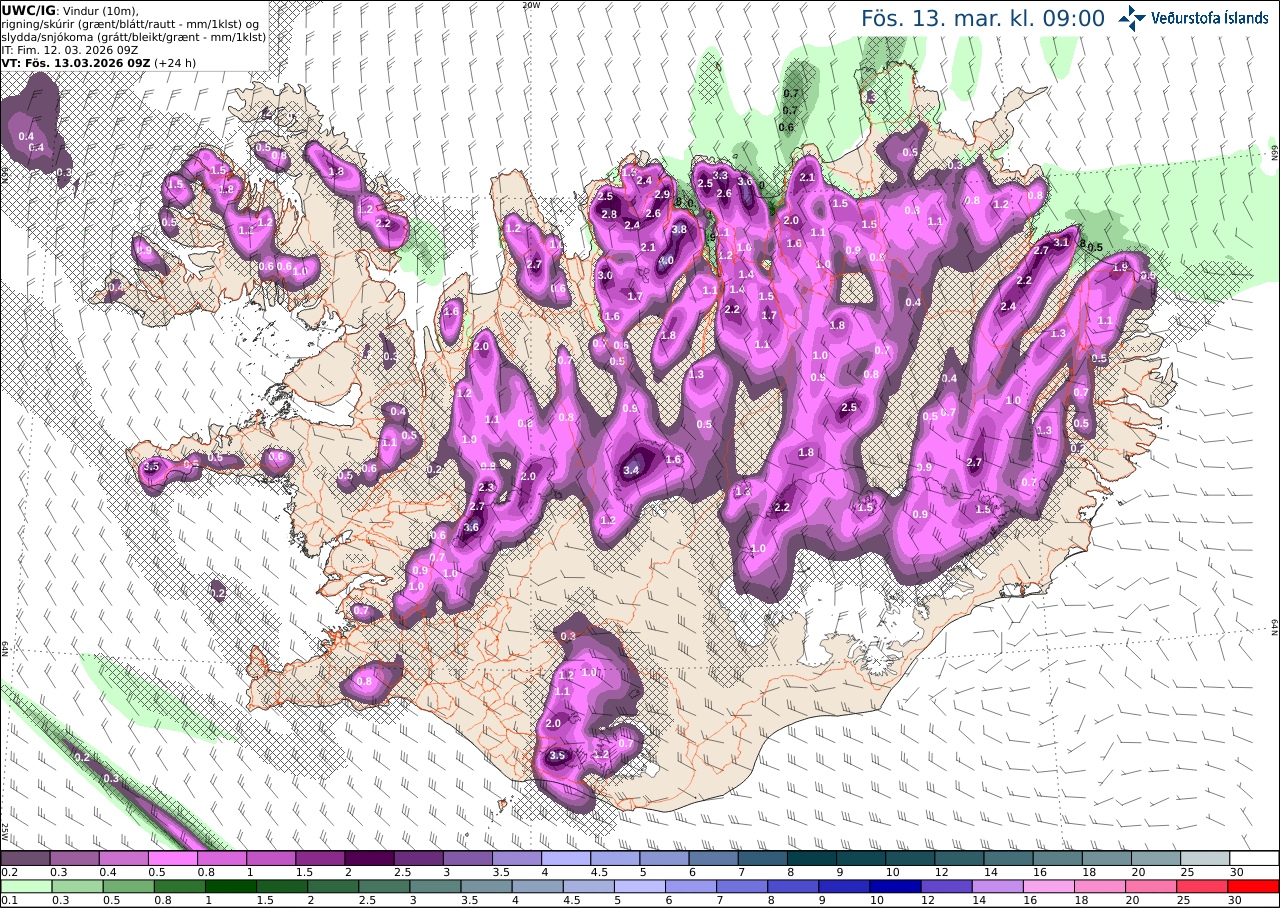Click the Veðurstofa Íslands name text

(1210, 18)
